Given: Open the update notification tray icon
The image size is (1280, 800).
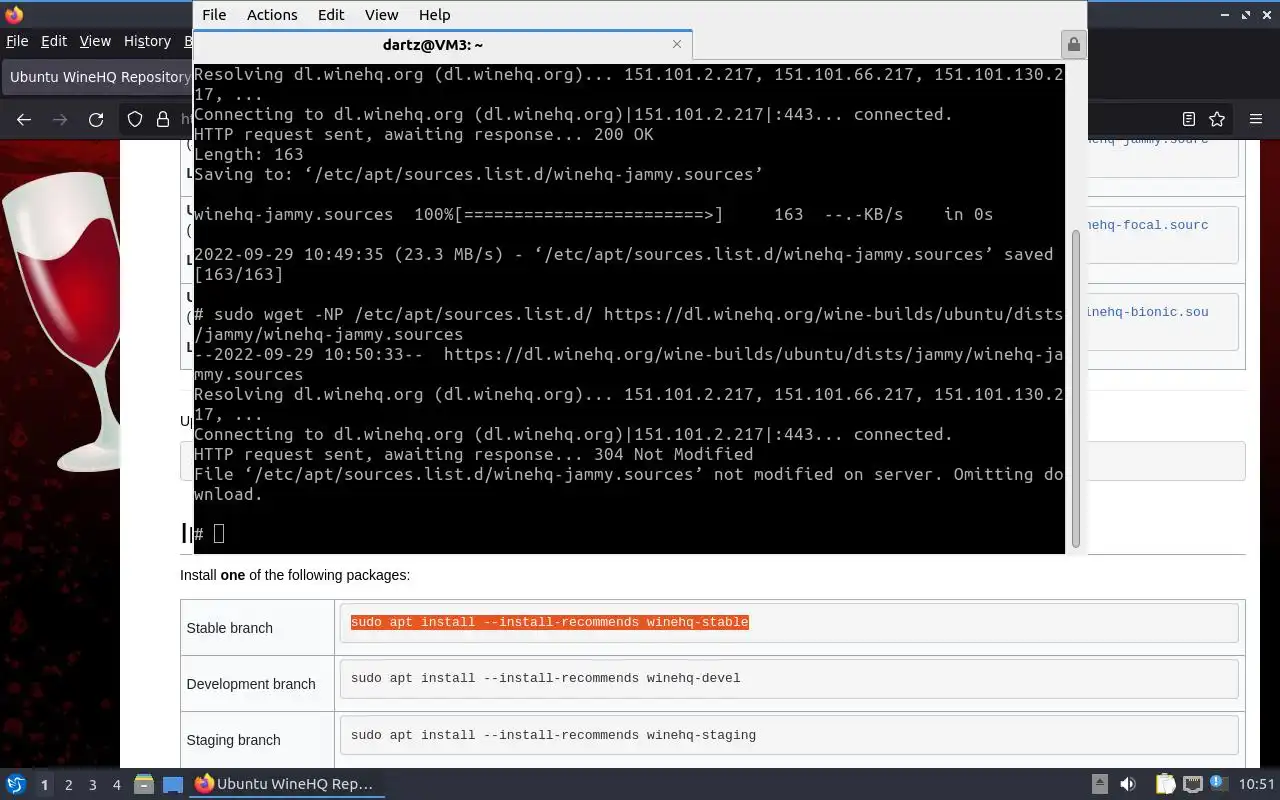Looking at the screenshot, I should (x=1218, y=784).
